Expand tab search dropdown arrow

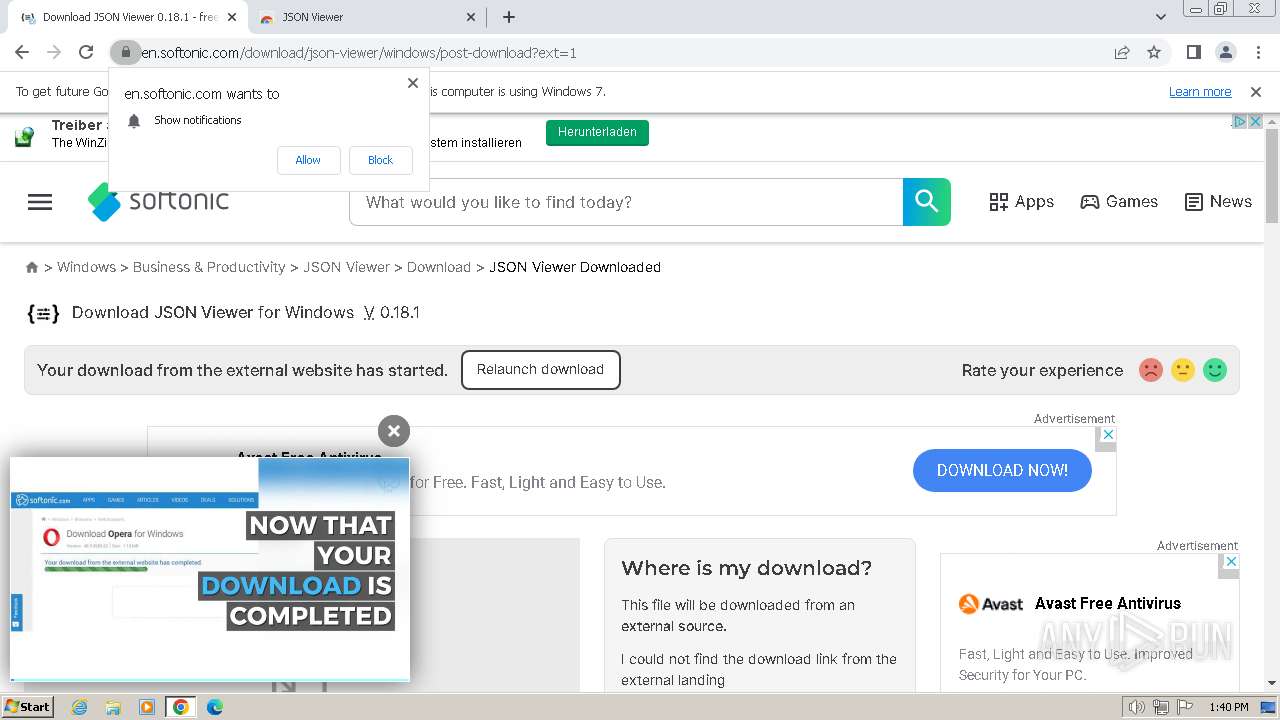[1161, 17]
